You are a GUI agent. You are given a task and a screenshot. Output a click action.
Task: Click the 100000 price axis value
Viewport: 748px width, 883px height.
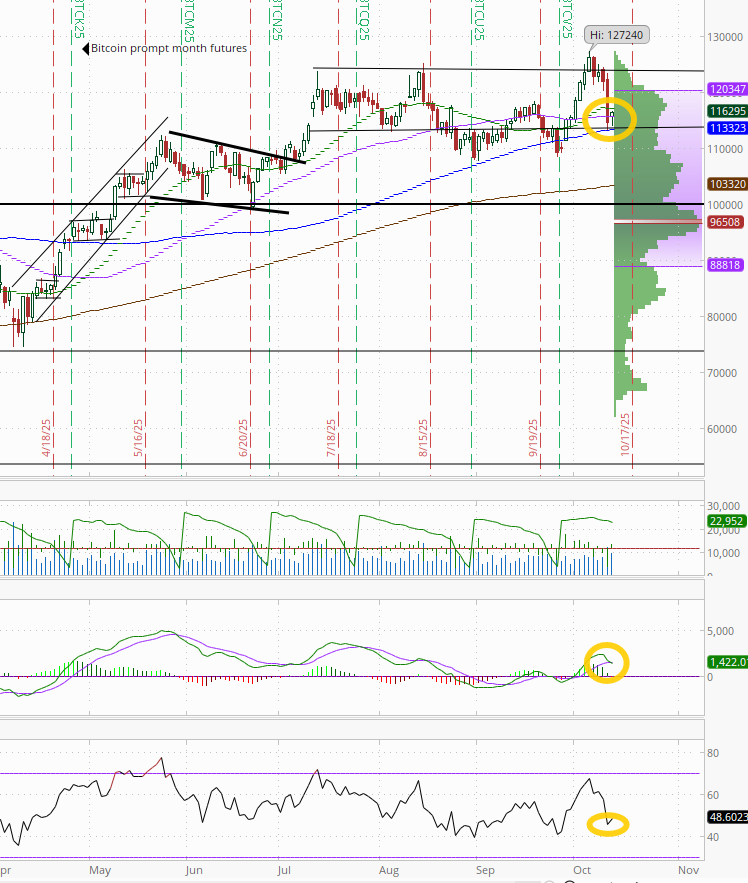pyautogui.click(x=724, y=205)
